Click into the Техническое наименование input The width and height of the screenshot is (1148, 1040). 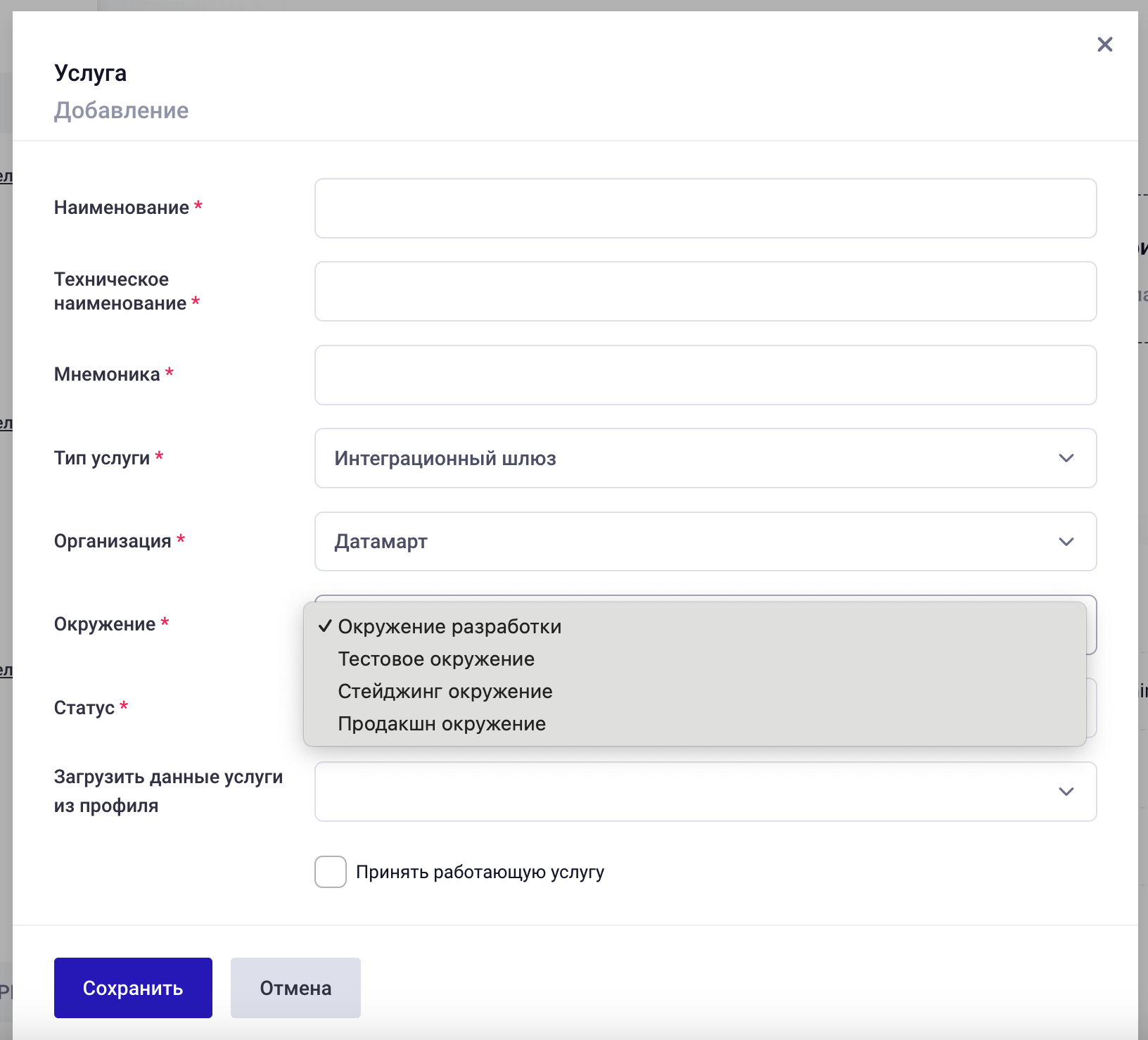pyautogui.click(x=705, y=291)
